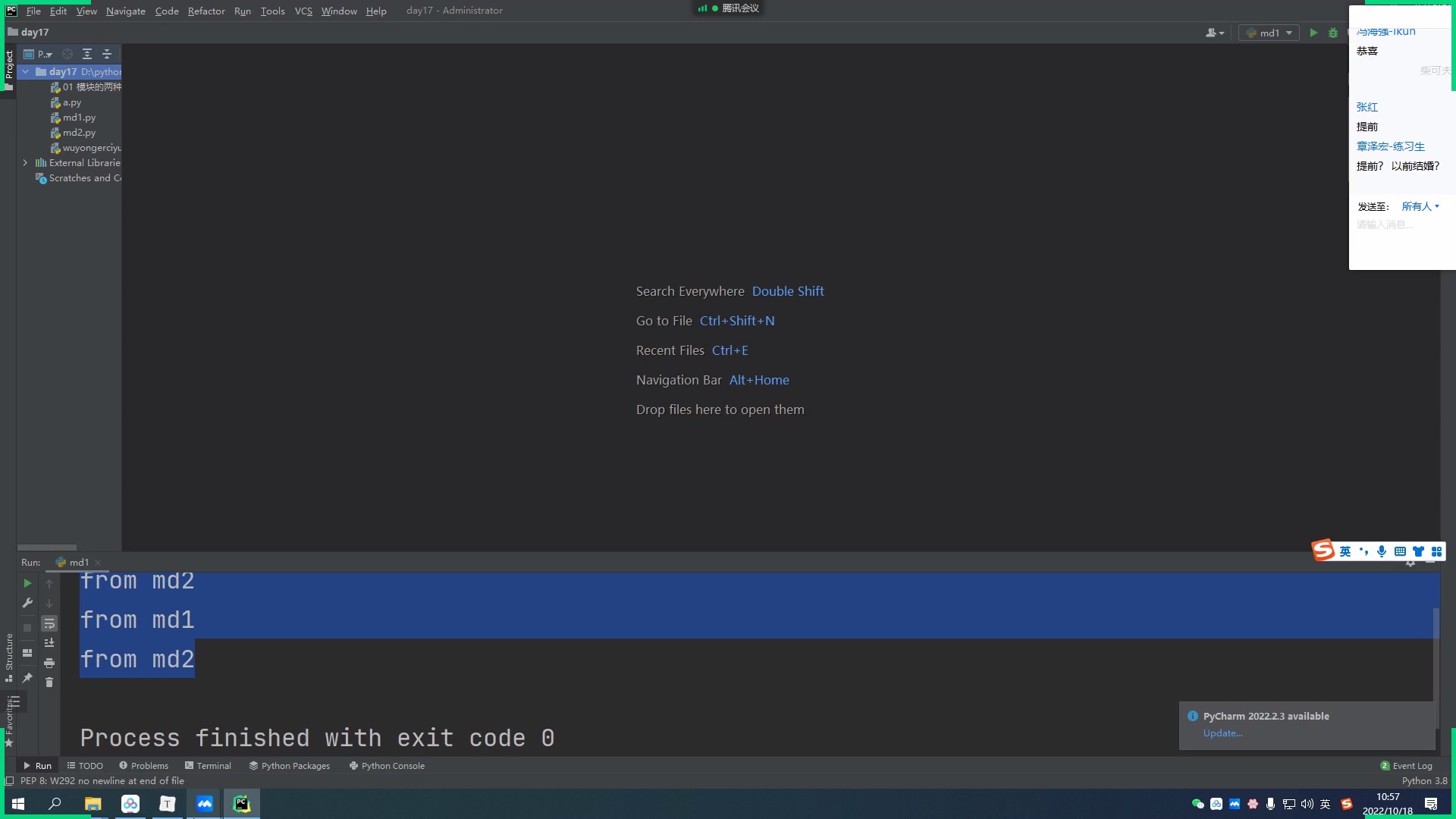Open the Refactor menu

(206, 11)
